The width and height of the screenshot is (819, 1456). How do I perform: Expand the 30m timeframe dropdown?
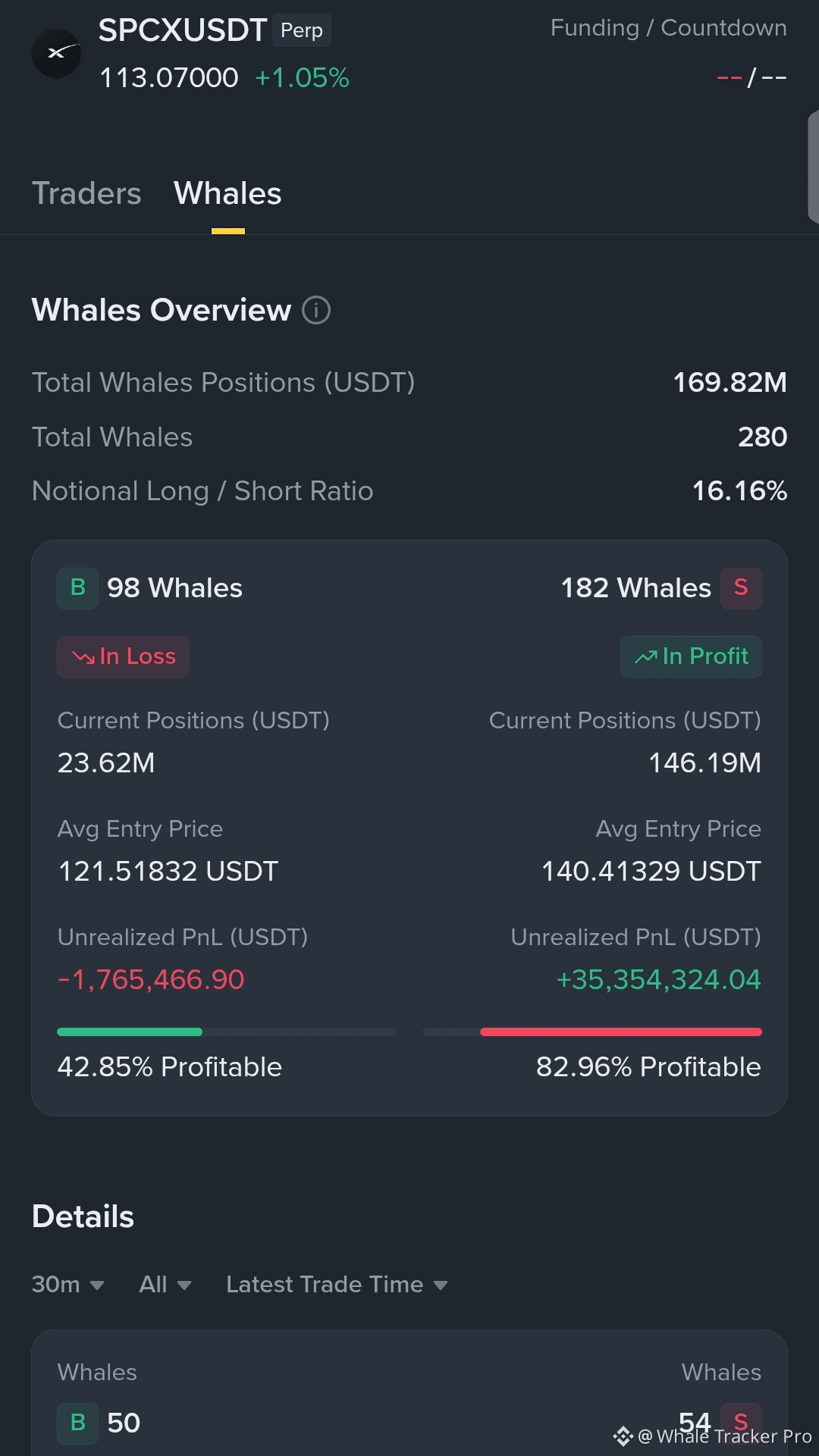tap(68, 1285)
